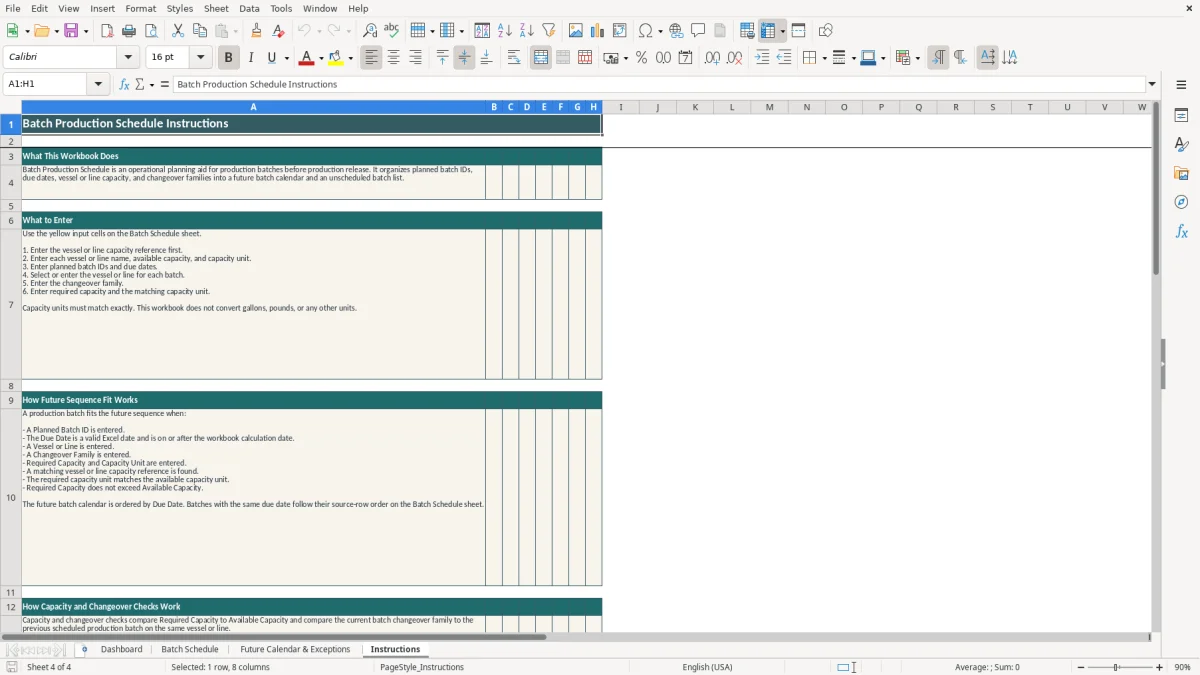This screenshot has height=675, width=1200.
Task: Center text vertically in the cell
Action: pyautogui.click(x=464, y=58)
